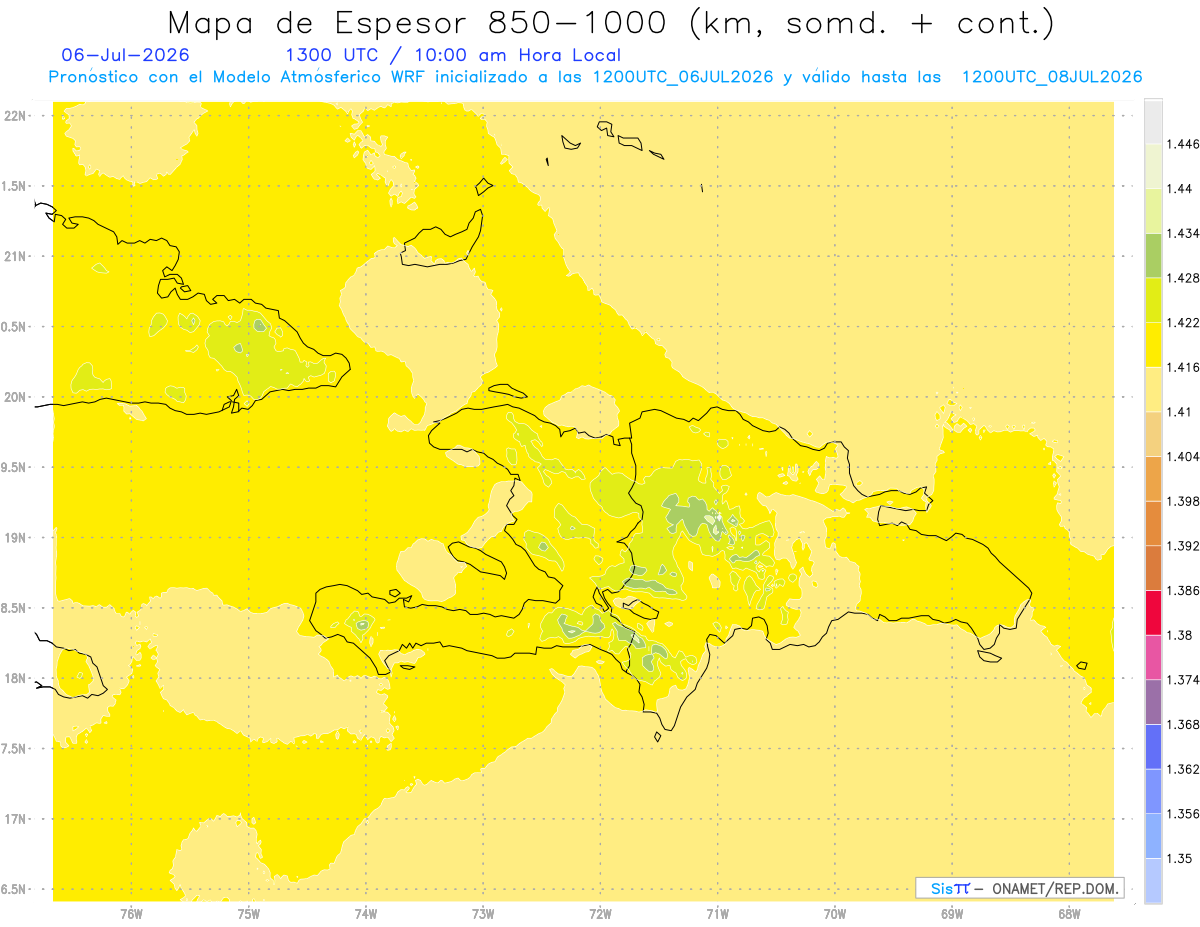Click the legend value '1.35'
The height and width of the screenshot is (927, 1200).
point(1181,858)
